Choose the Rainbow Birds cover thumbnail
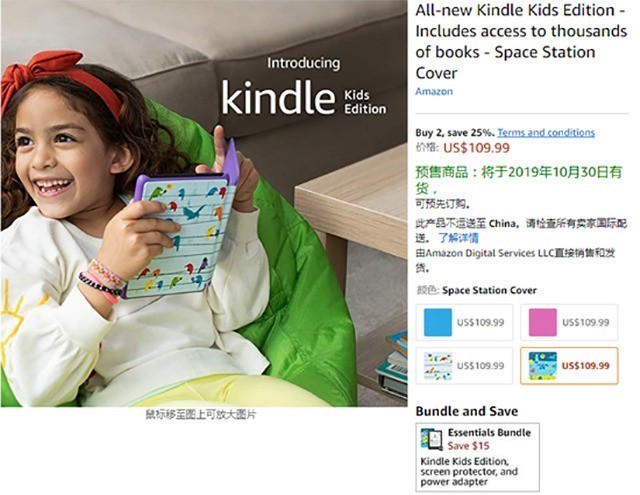The width and height of the screenshot is (640, 495). pyautogui.click(x=438, y=366)
